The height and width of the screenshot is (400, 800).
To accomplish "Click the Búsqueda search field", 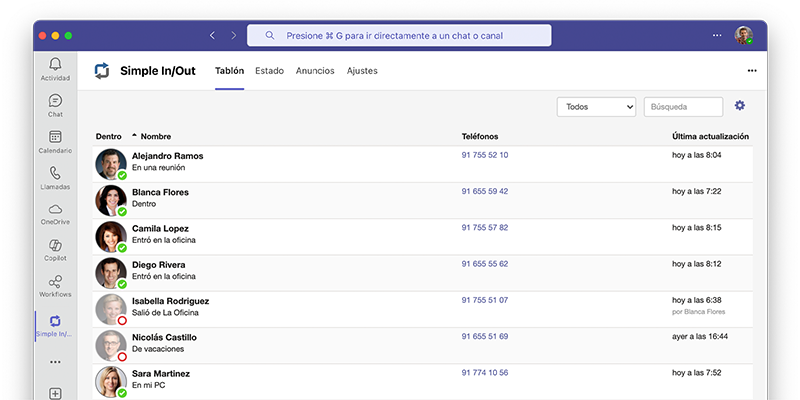I will pos(684,107).
